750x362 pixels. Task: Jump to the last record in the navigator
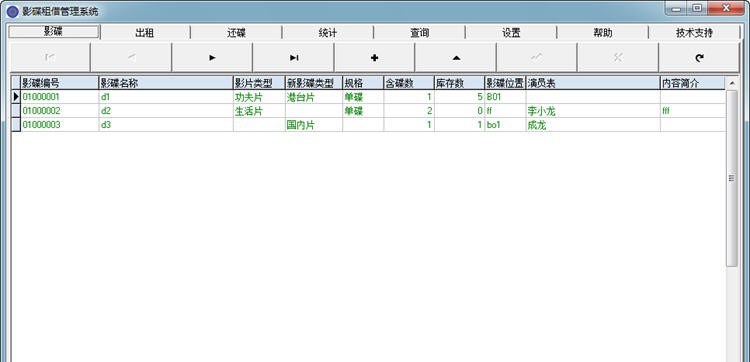294,57
